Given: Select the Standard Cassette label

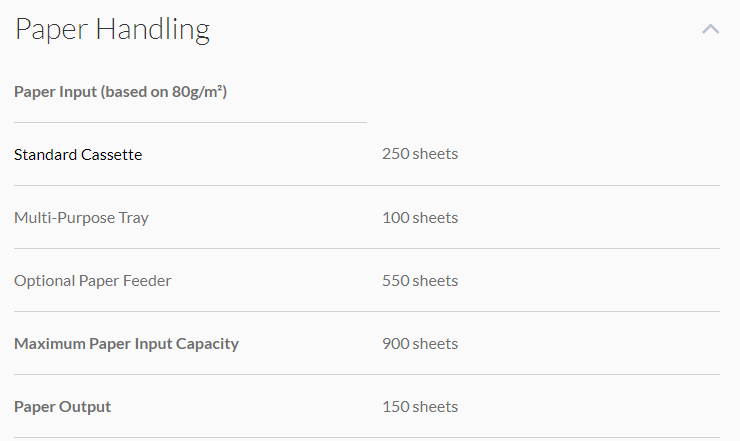Looking at the screenshot, I should (78, 155).
